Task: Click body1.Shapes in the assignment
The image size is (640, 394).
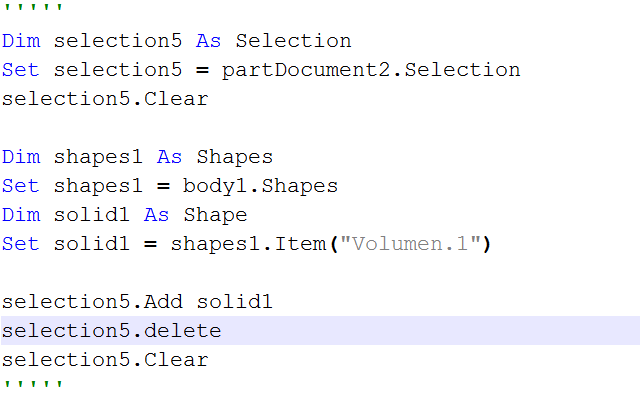Action: click(x=260, y=186)
